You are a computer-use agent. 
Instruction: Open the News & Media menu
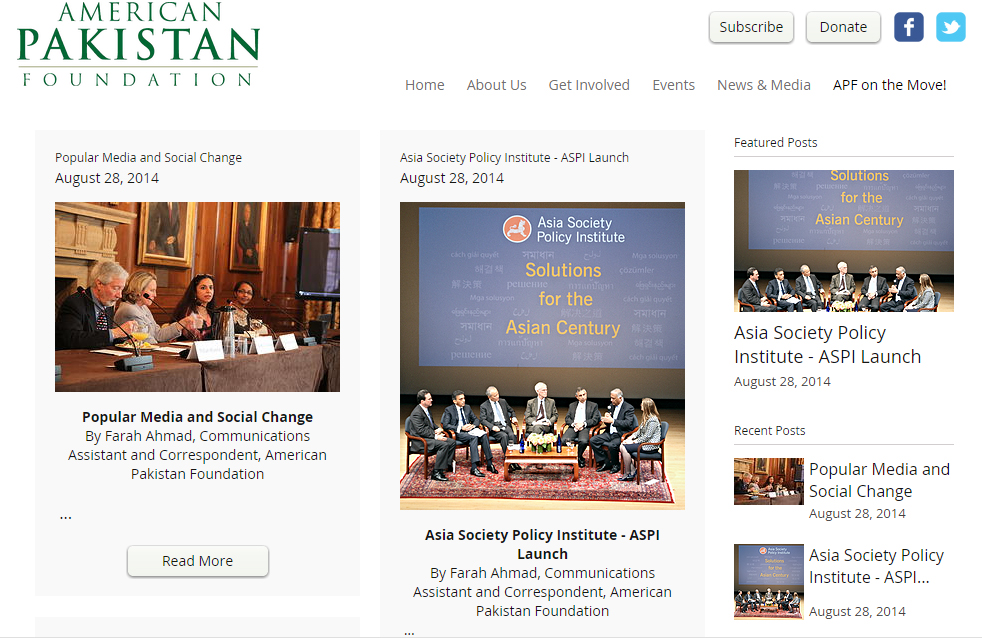[763, 85]
